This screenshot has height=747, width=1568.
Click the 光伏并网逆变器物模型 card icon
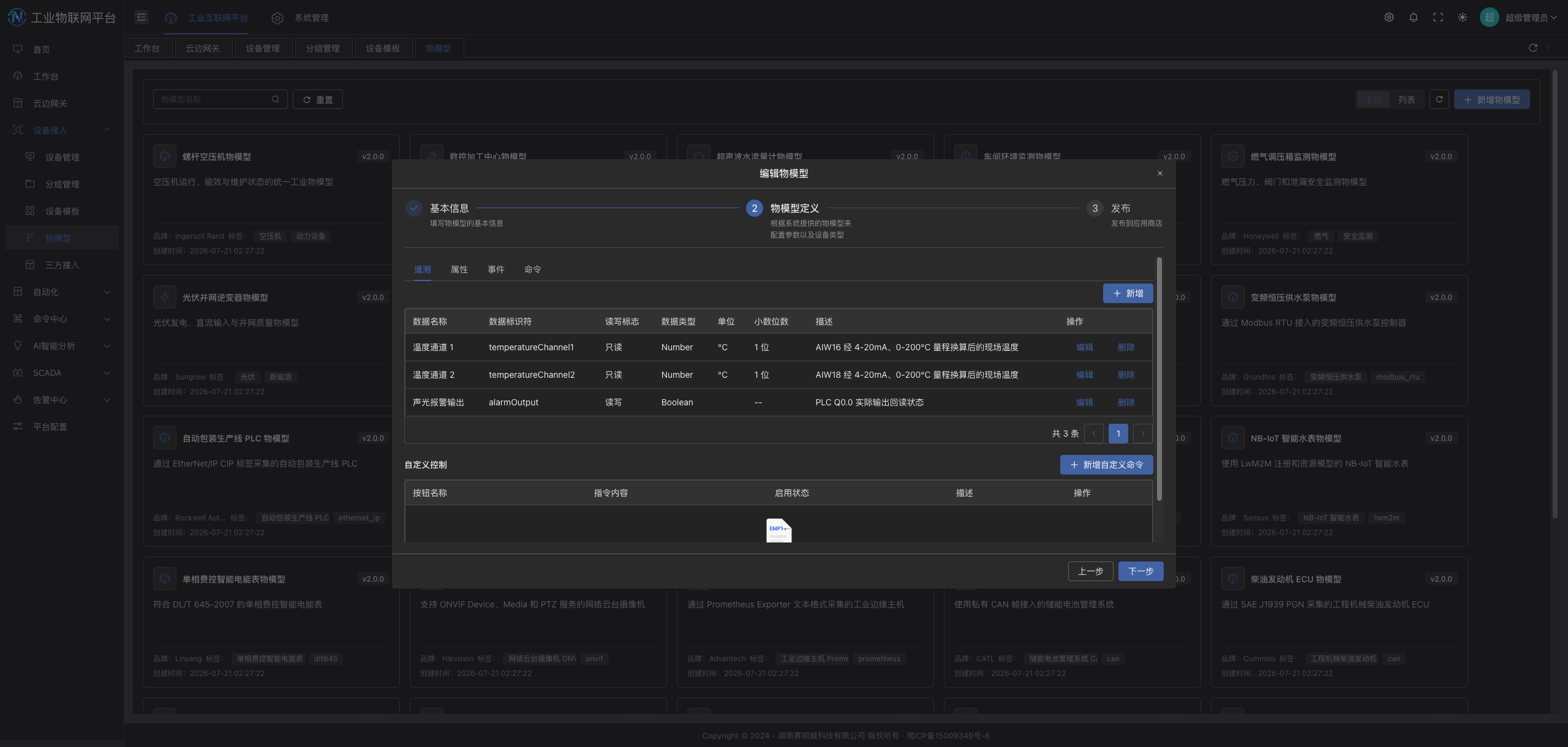(x=165, y=297)
